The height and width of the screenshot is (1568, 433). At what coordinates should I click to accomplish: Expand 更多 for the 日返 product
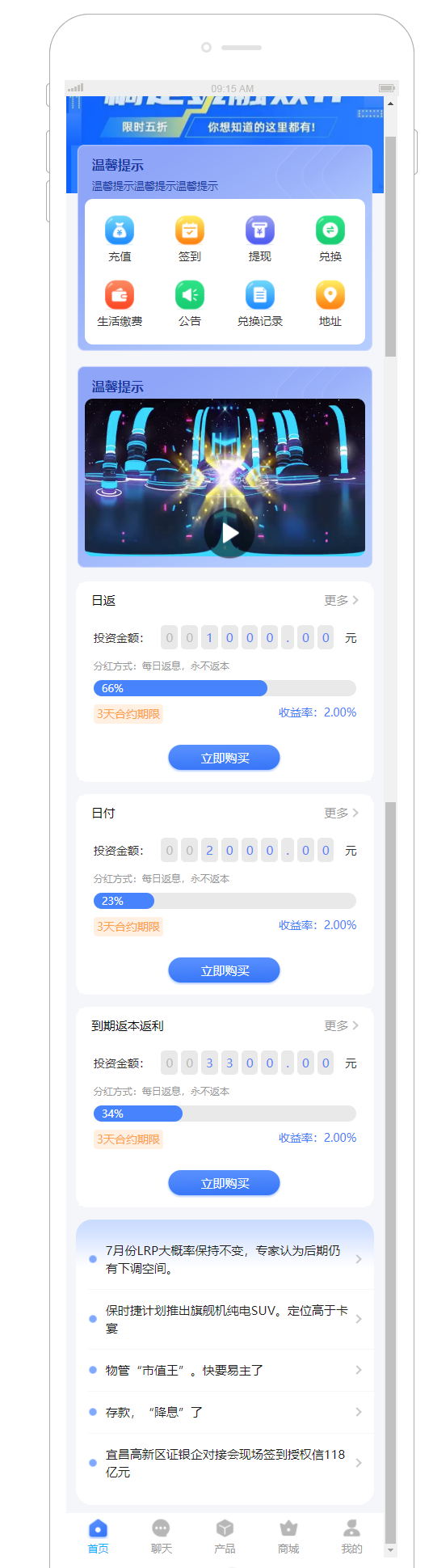click(x=342, y=600)
